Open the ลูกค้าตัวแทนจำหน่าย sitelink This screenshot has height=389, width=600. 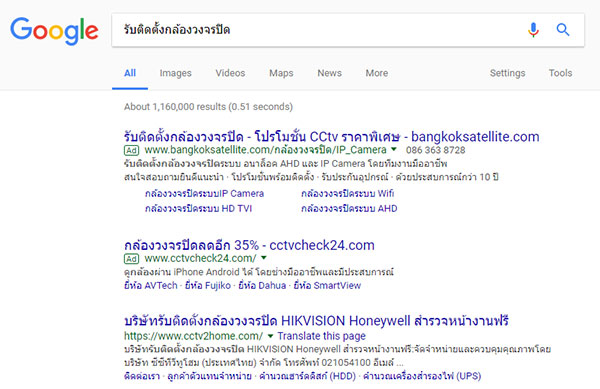tap(209, 376)
